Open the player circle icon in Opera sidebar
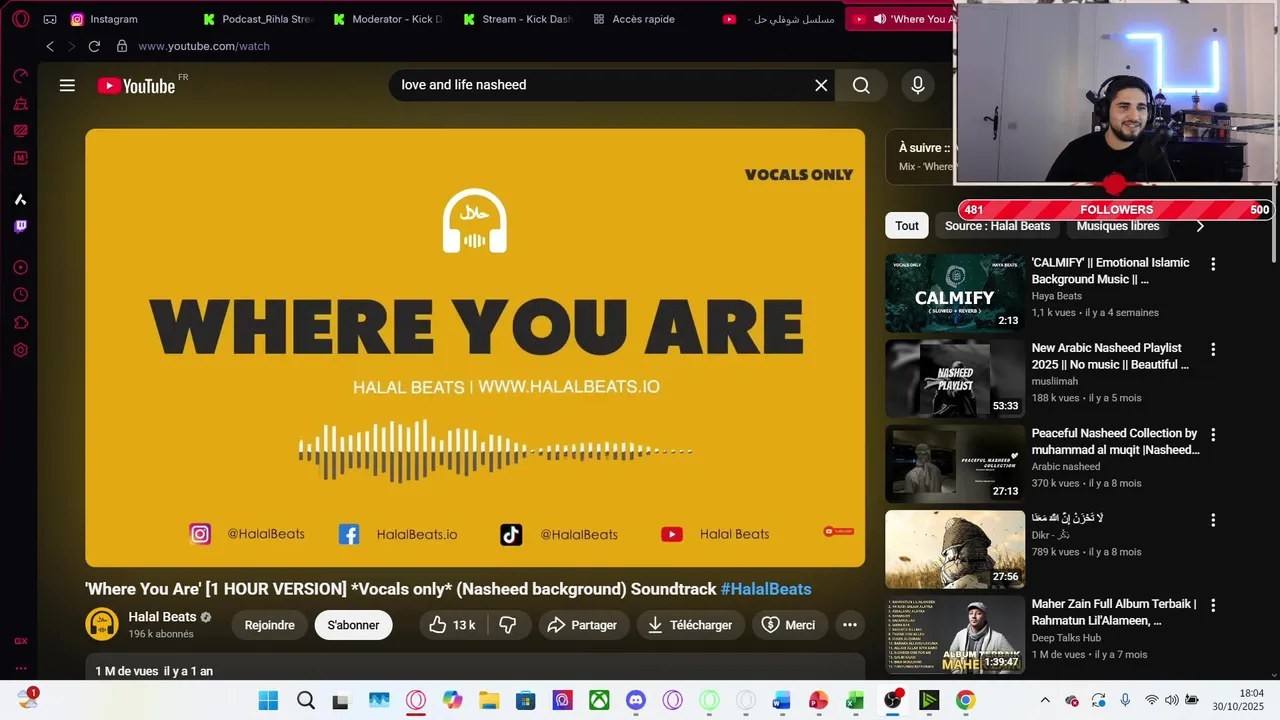The image size is (1280, 720). tap(20, 267)
